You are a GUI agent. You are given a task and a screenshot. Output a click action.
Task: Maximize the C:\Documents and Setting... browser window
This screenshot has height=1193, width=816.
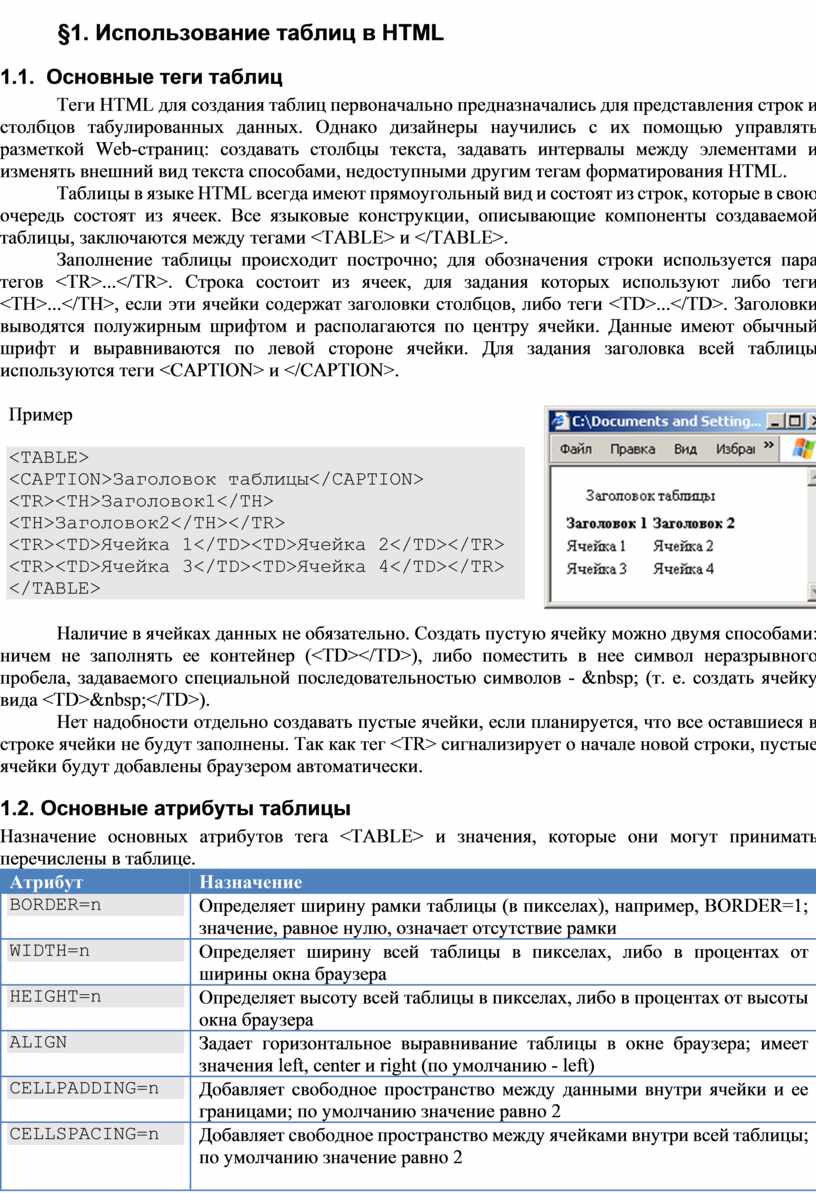(x=795, y=421)
